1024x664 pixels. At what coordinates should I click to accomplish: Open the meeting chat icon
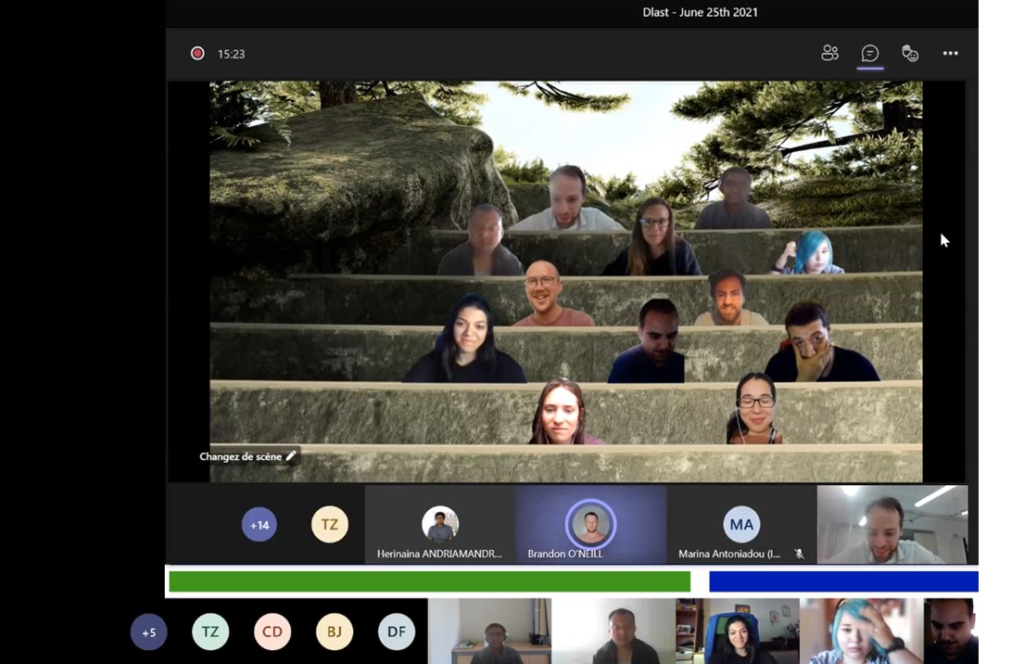[x=870, y=53]
